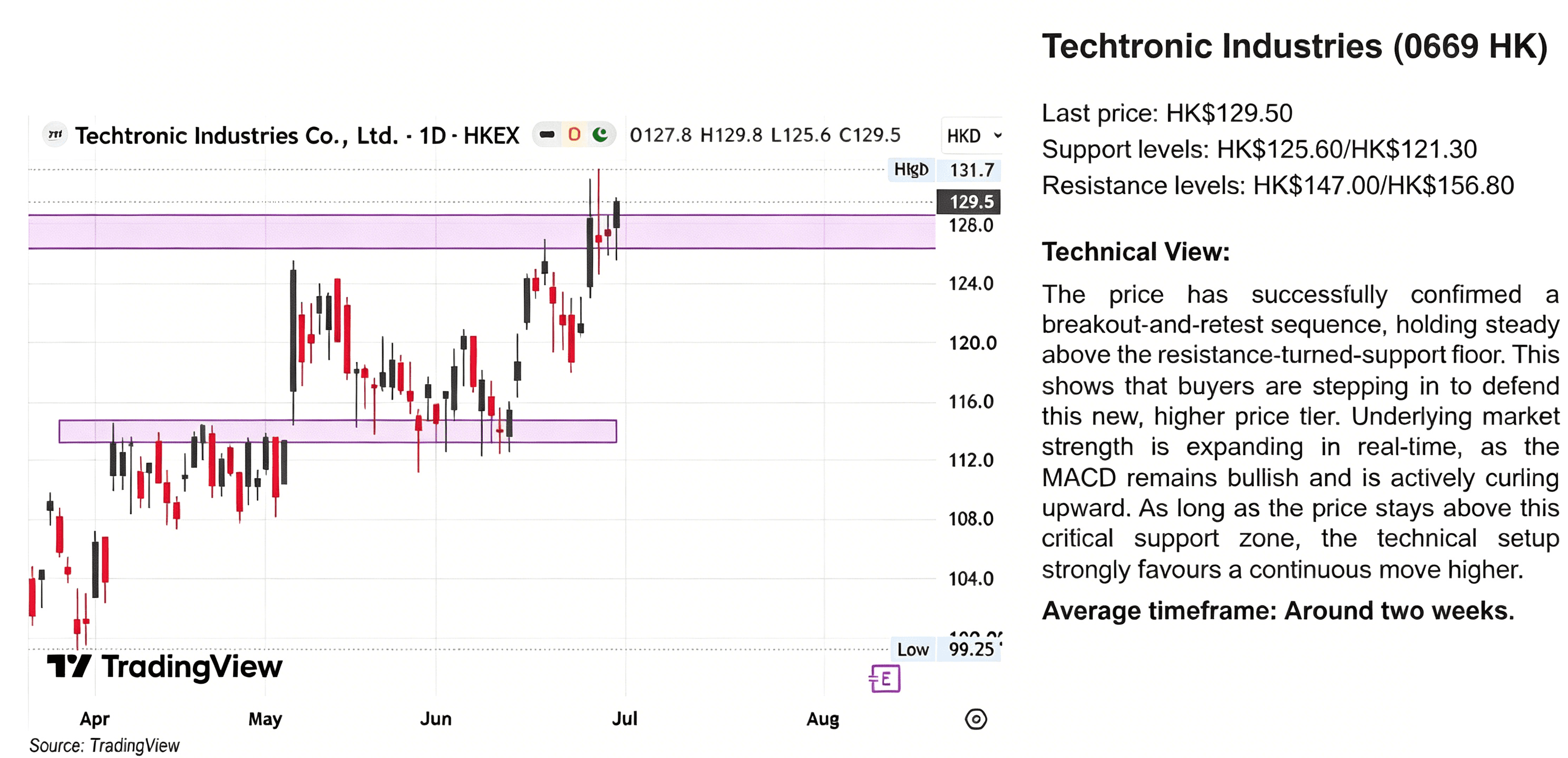Select the upper purple resistance zone
1568x758 pixels.
[482, 231]
